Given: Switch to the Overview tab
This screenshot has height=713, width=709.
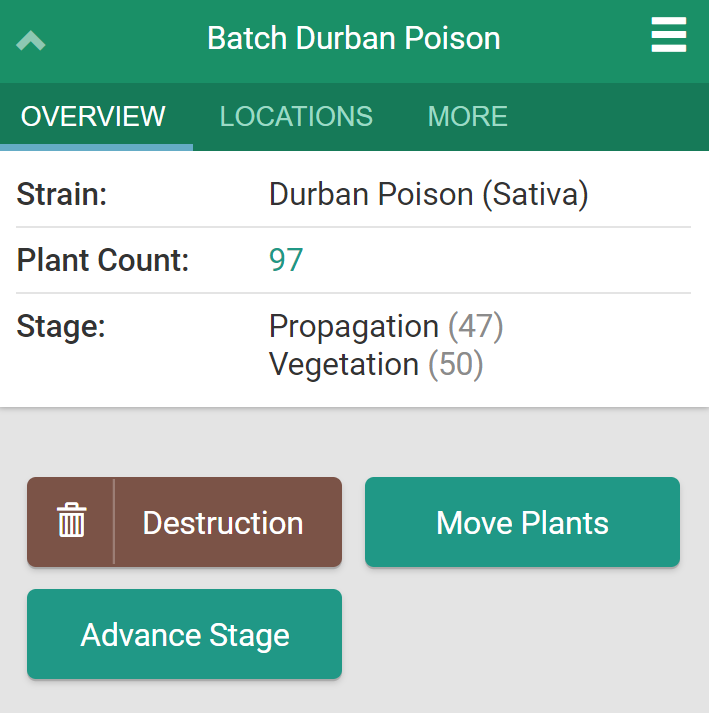Looking at the screenshot, I should [93, 116].
